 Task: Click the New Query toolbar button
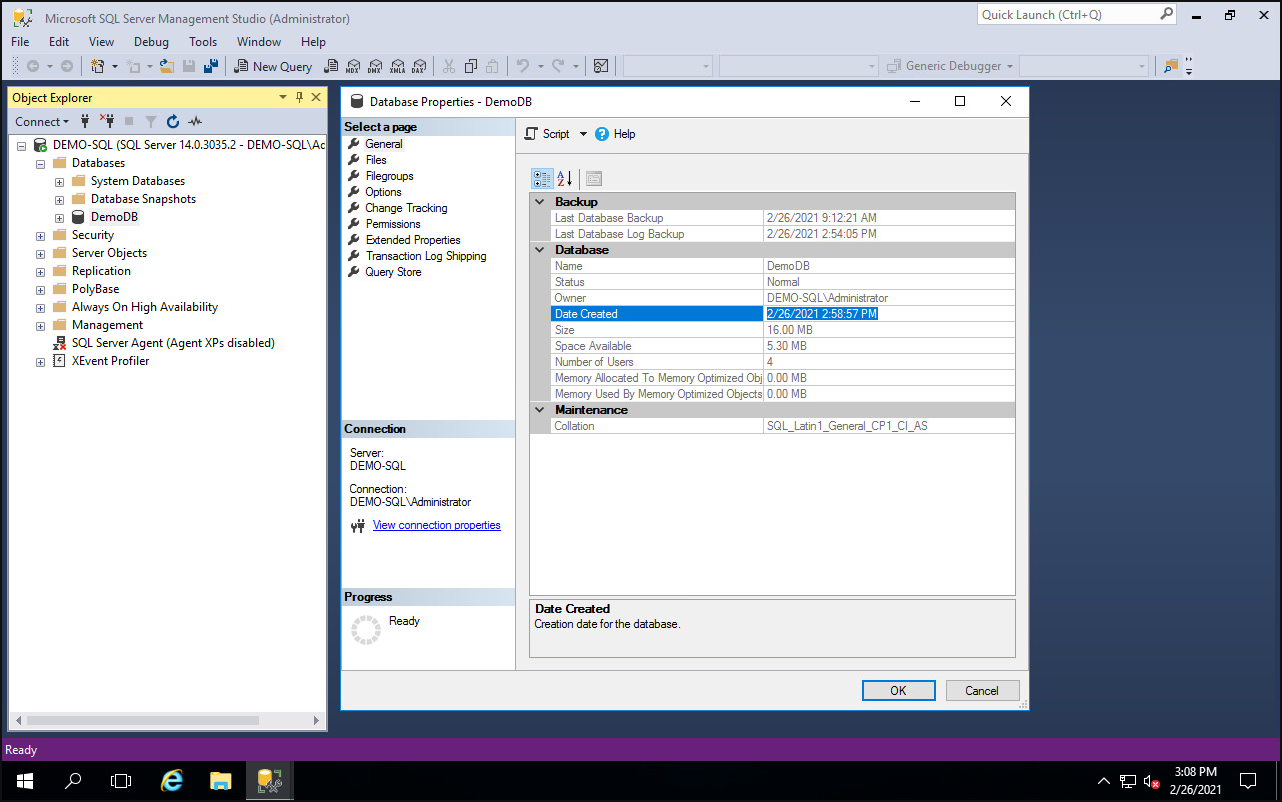[x=273, y=66]
